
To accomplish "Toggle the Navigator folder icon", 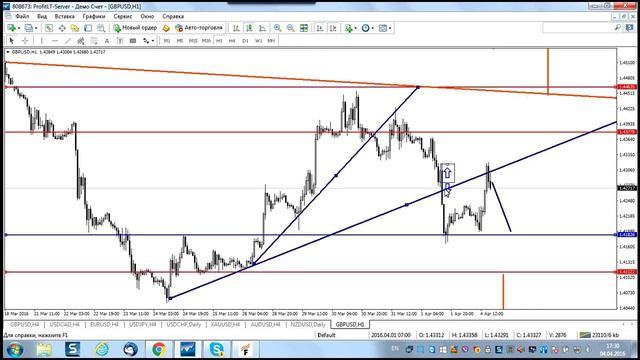I will pos(75,28).
